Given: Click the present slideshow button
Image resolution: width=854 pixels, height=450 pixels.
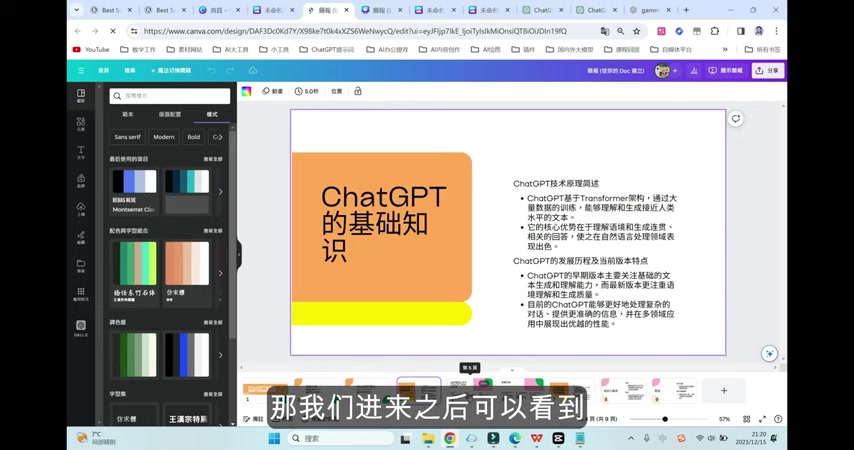Looking at the screenshot, I should coord(725,70).
